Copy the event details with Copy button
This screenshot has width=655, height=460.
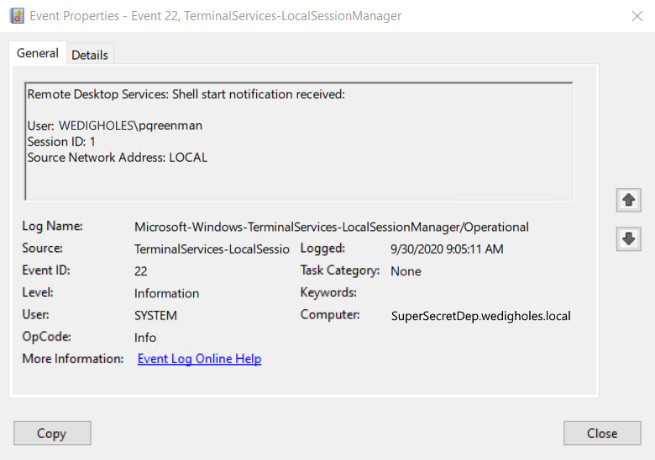52,433
